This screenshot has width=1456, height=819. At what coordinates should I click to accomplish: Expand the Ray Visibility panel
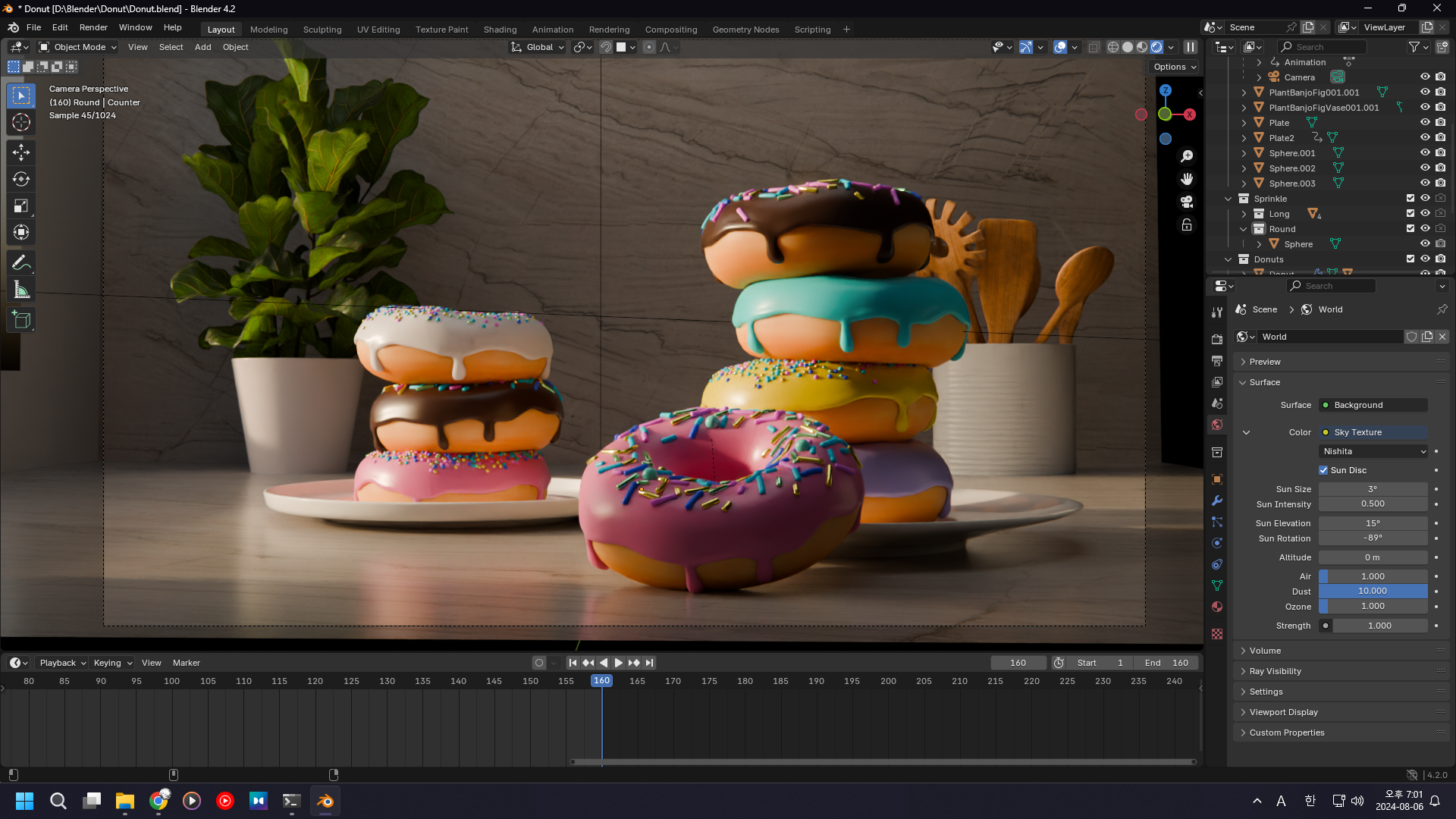[x=1275, y=671]
